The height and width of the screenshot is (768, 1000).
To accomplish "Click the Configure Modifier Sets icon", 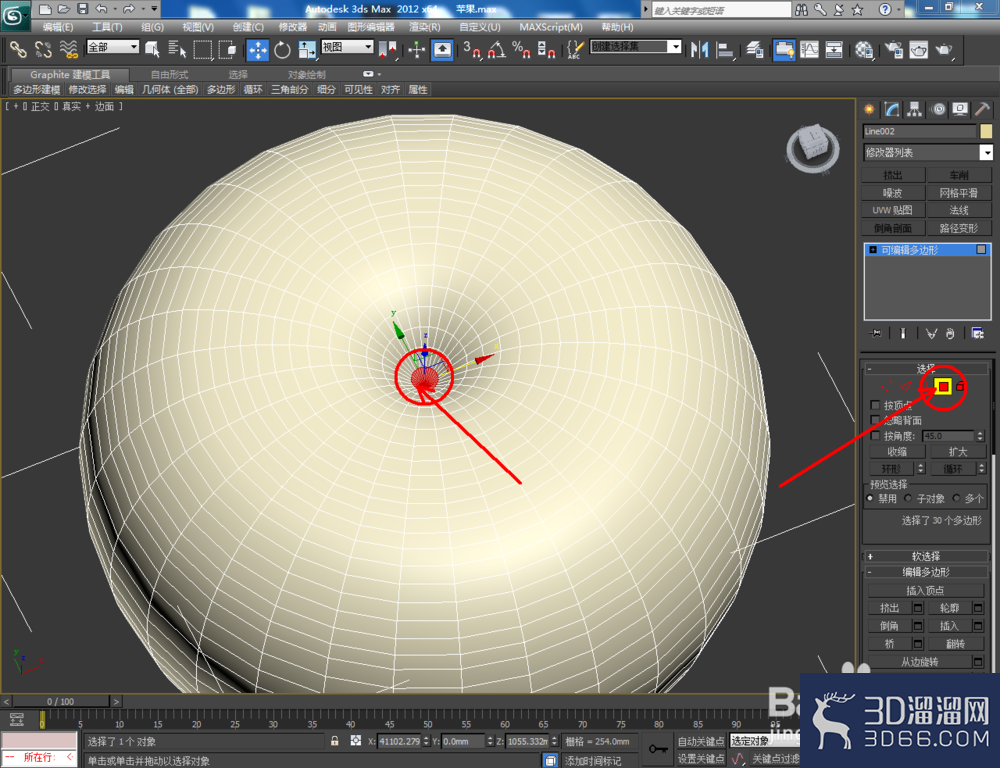I will [x=977, y=333].
